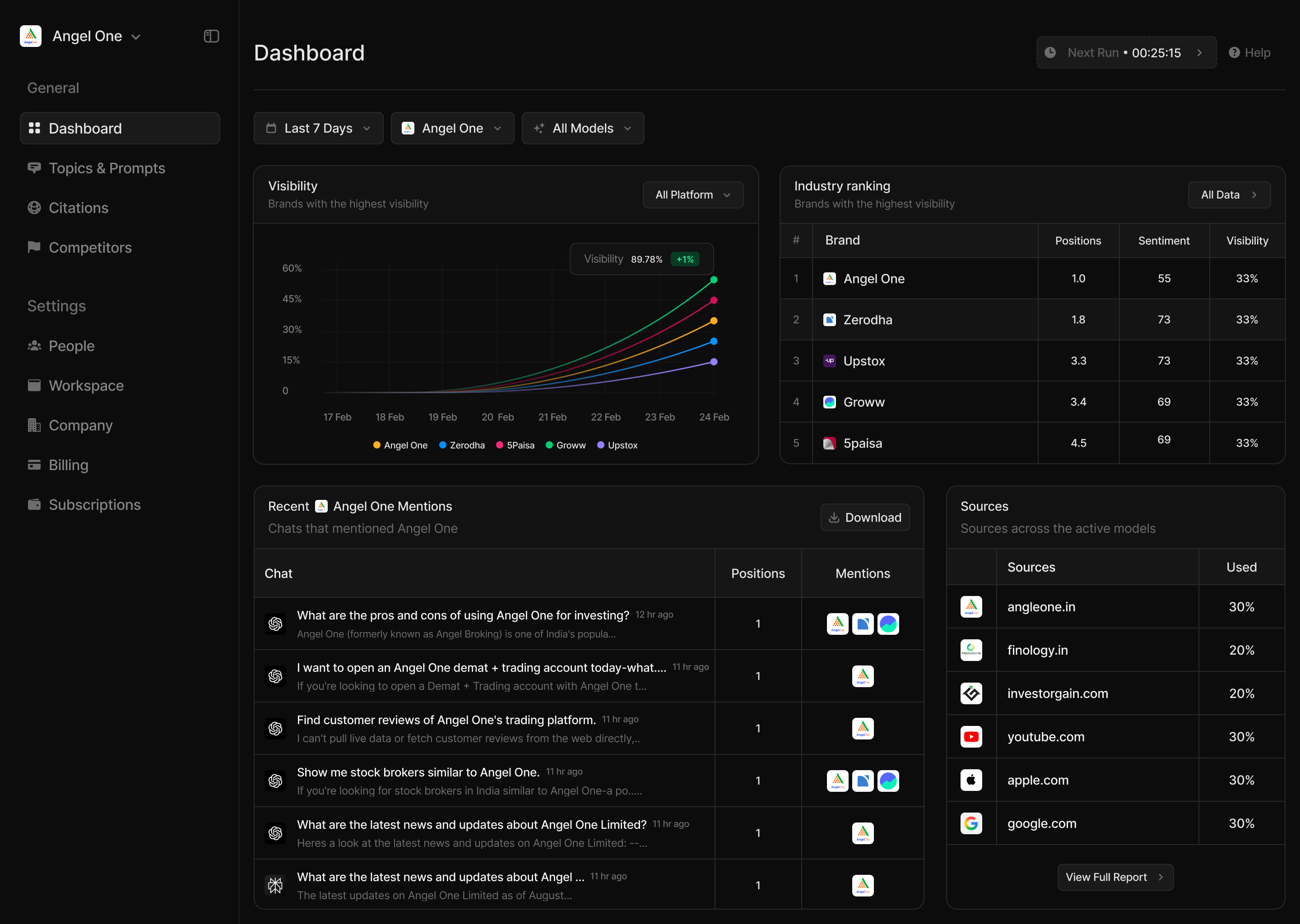Go to Billing
The width and height of the screenshot is (1300, 924).
click(58, 466)
